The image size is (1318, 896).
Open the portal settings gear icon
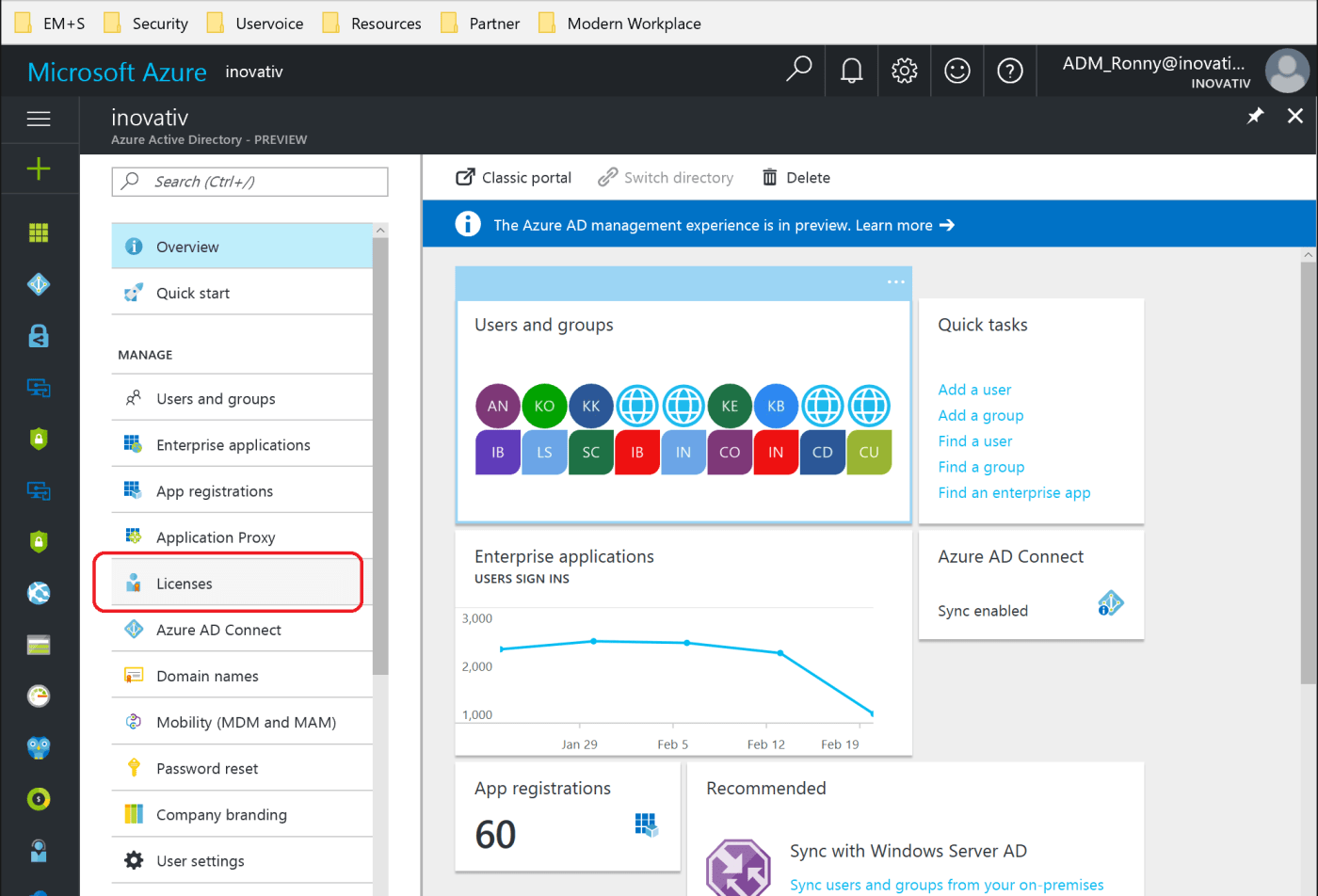tap(904, 70)
